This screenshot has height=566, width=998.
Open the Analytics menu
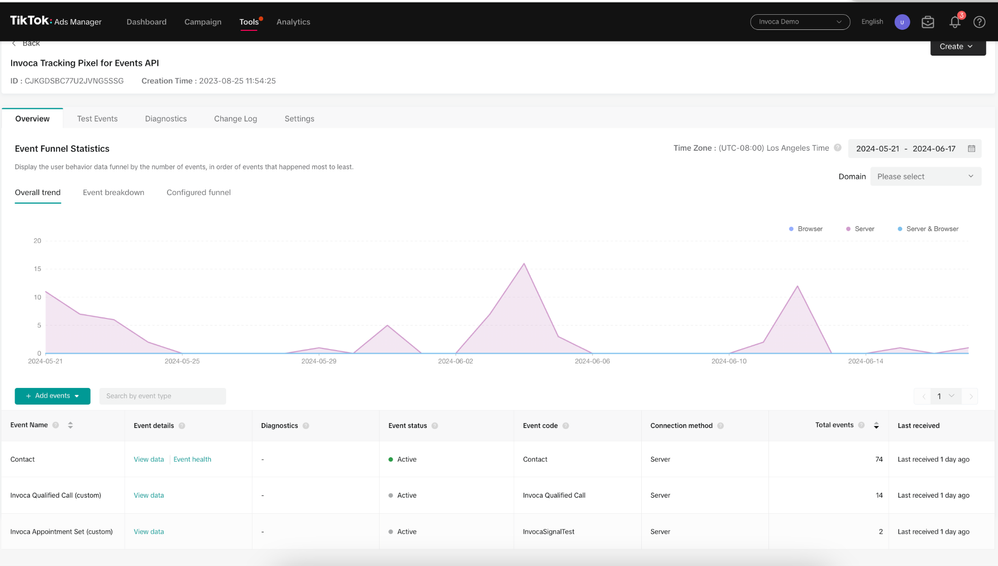[293, 22]
